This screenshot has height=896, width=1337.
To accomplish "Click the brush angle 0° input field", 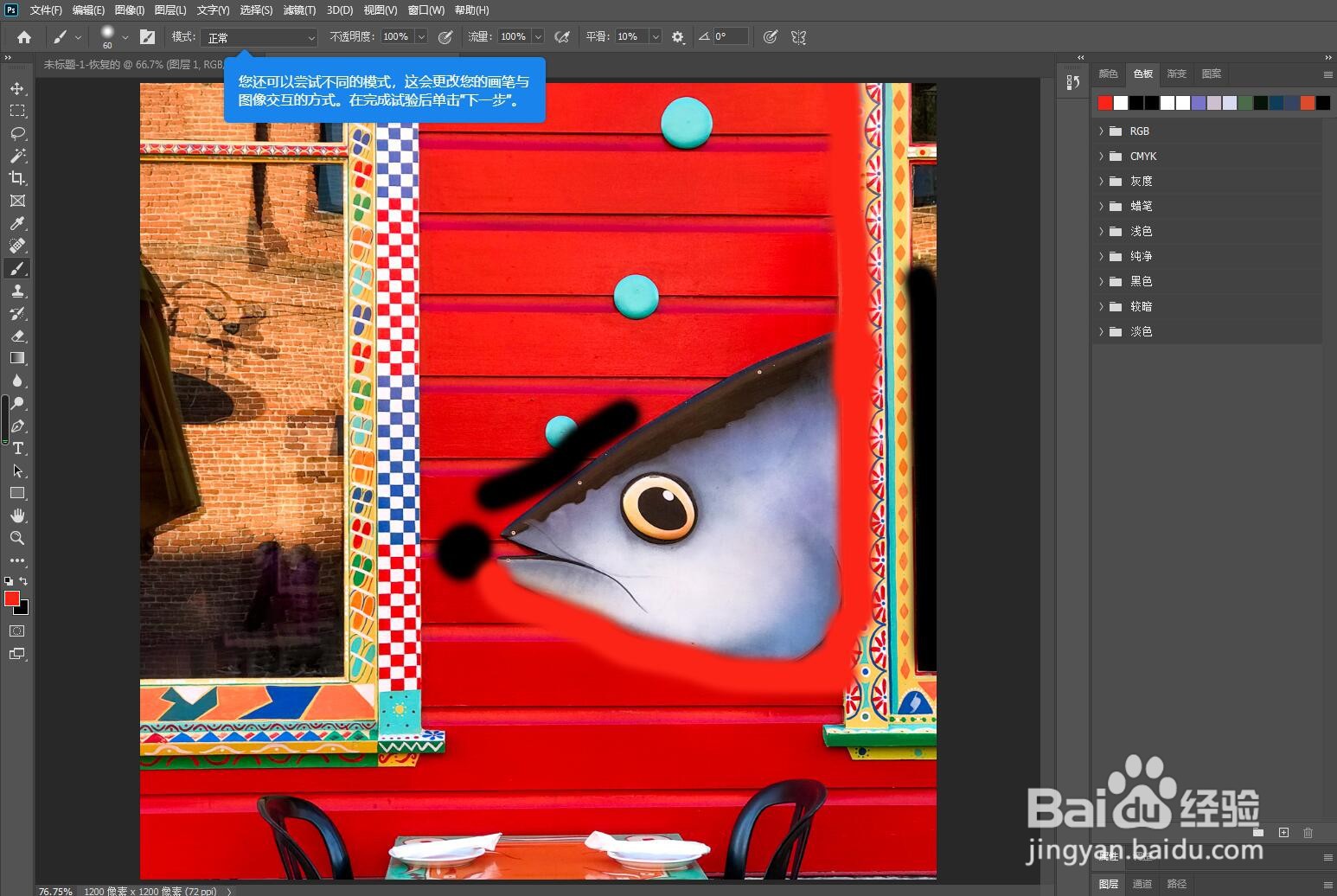I will [730, 37].
